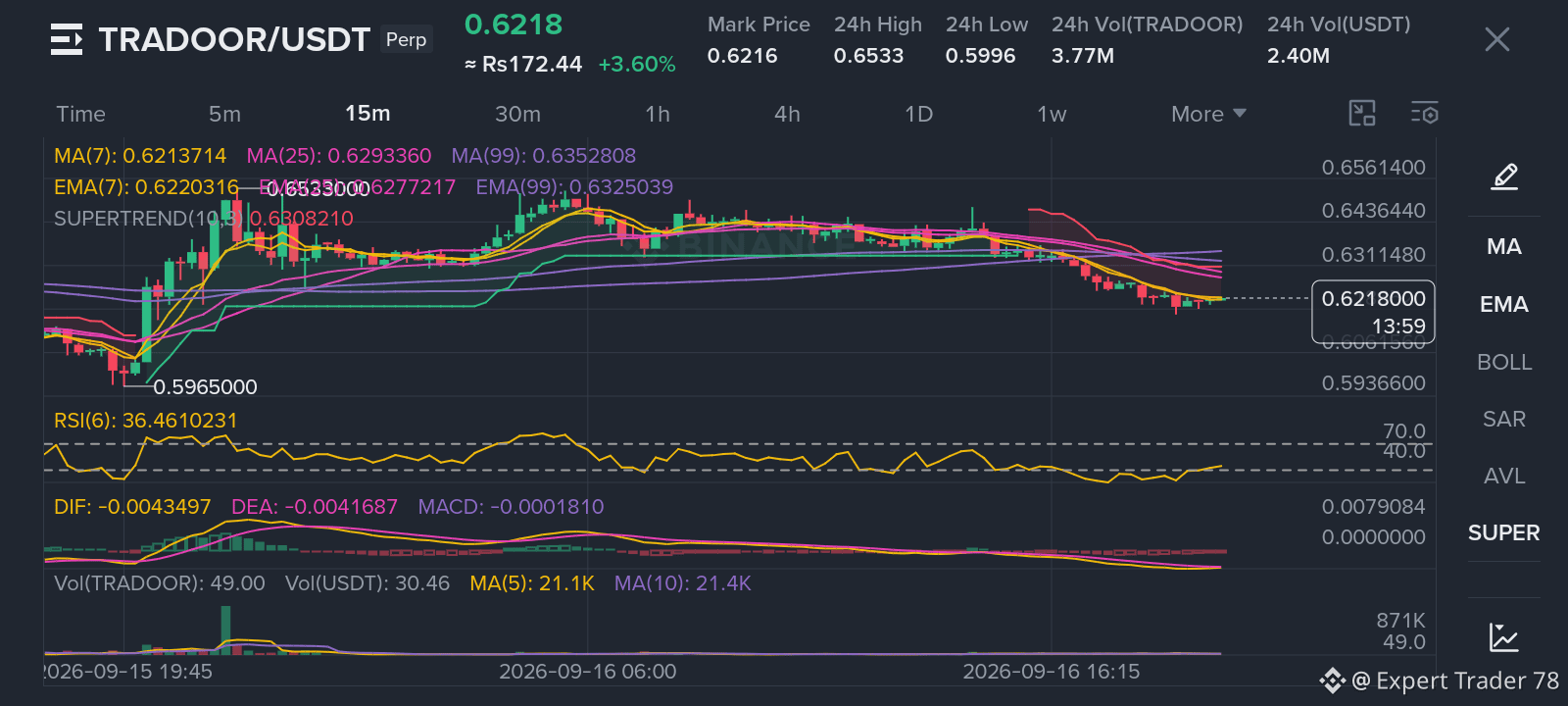Click the 2026-09-16 06:00 time axis marker

pos(587,672)
